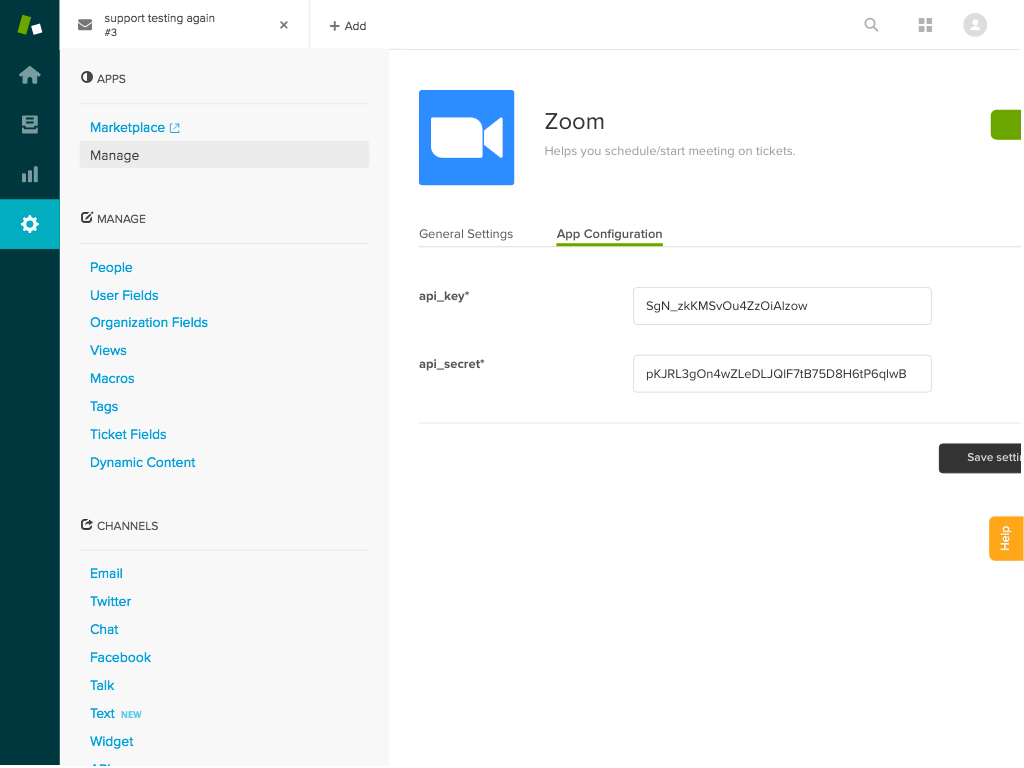
Task: Close the 'support testing again' tab
Action: (284, 25)
